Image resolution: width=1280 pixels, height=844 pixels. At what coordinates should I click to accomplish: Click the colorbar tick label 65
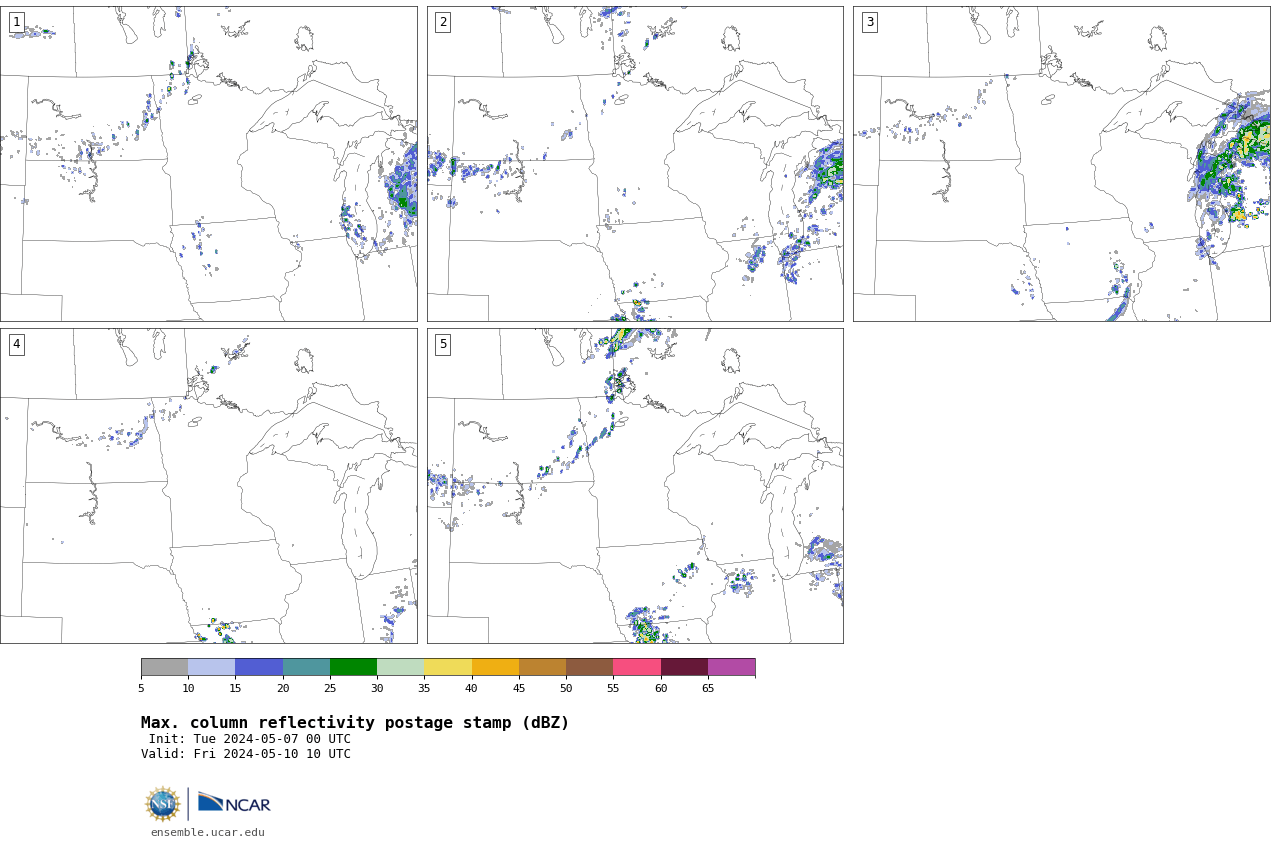point(708,688)
